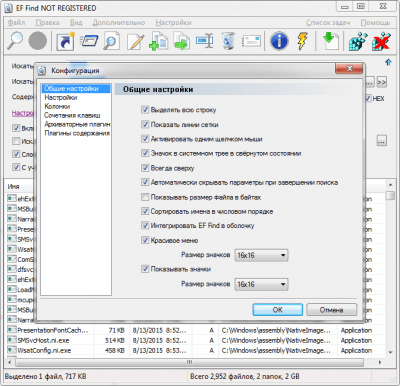
Task: Click the envelope send mail icon
Action: point(251,41)
